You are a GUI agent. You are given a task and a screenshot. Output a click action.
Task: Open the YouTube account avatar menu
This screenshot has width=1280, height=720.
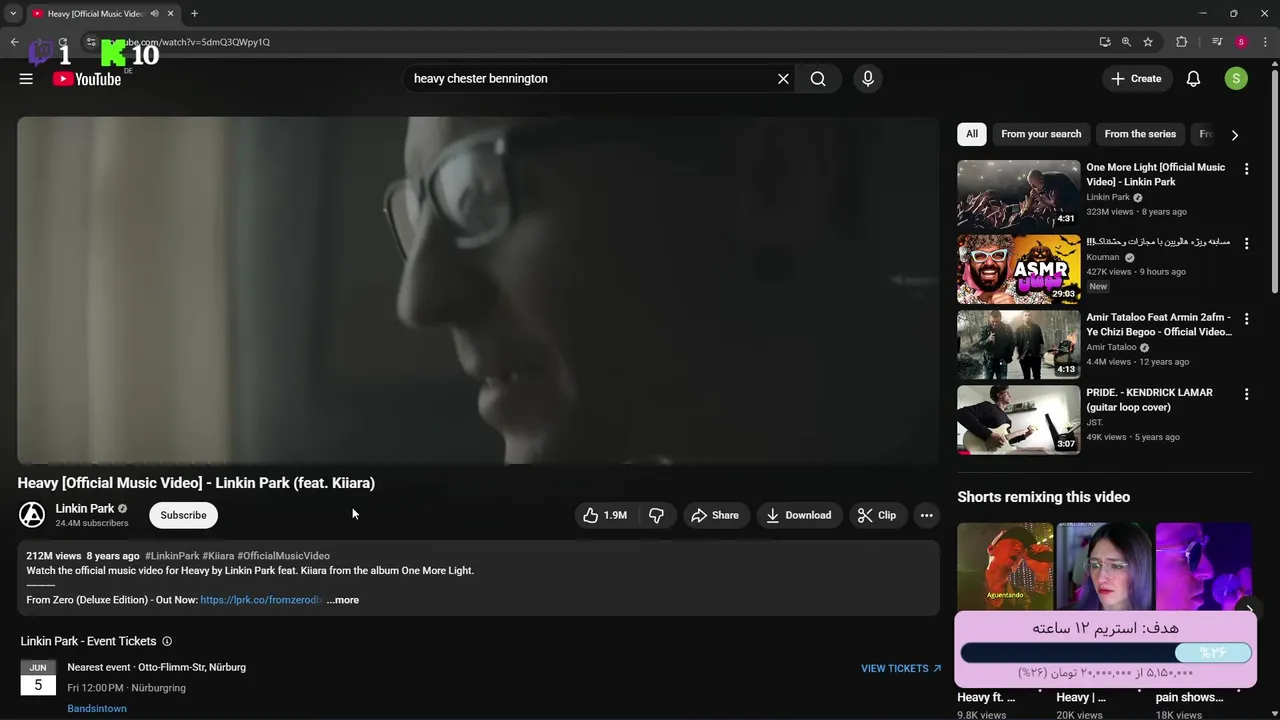pyautogui.click(x=1236, y=79)
